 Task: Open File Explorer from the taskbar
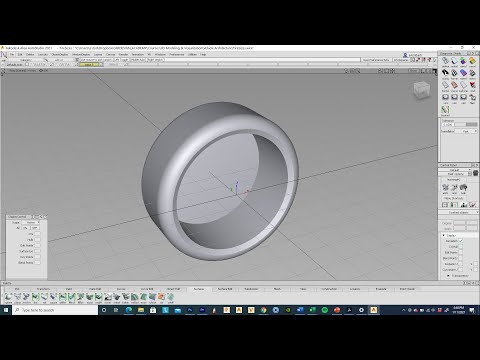(x=141, y=310)
